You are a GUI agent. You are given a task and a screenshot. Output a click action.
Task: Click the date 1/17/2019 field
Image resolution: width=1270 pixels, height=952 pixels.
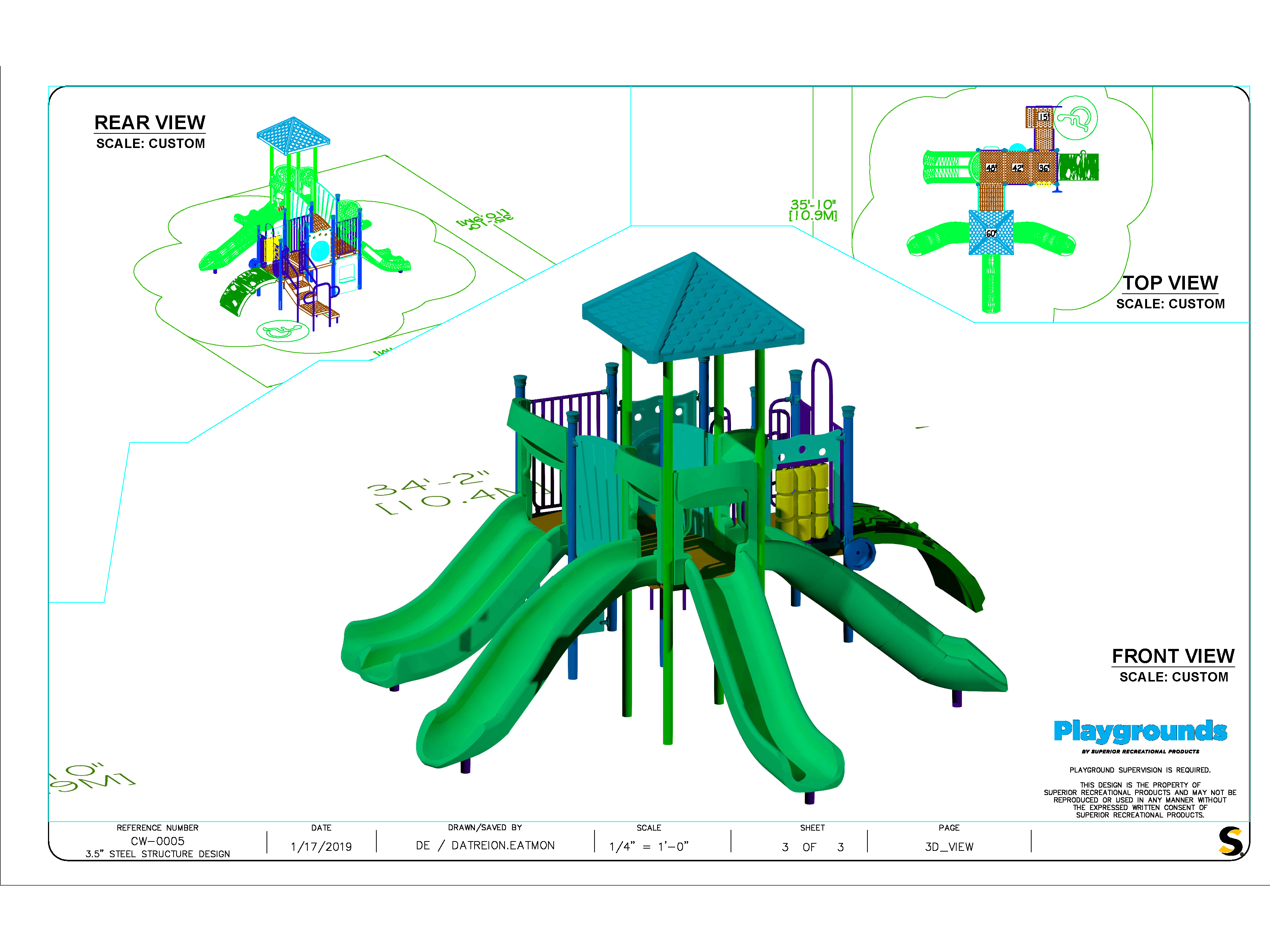[321, 846]
